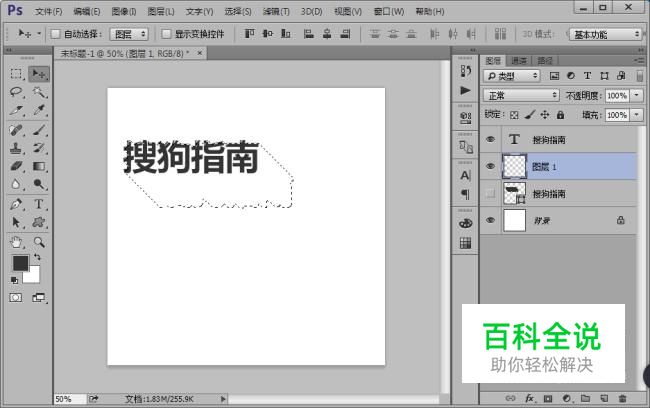650x408 pixels.
Task: Enable the 显示变换控件 checkbox
Action: (166, 34)
